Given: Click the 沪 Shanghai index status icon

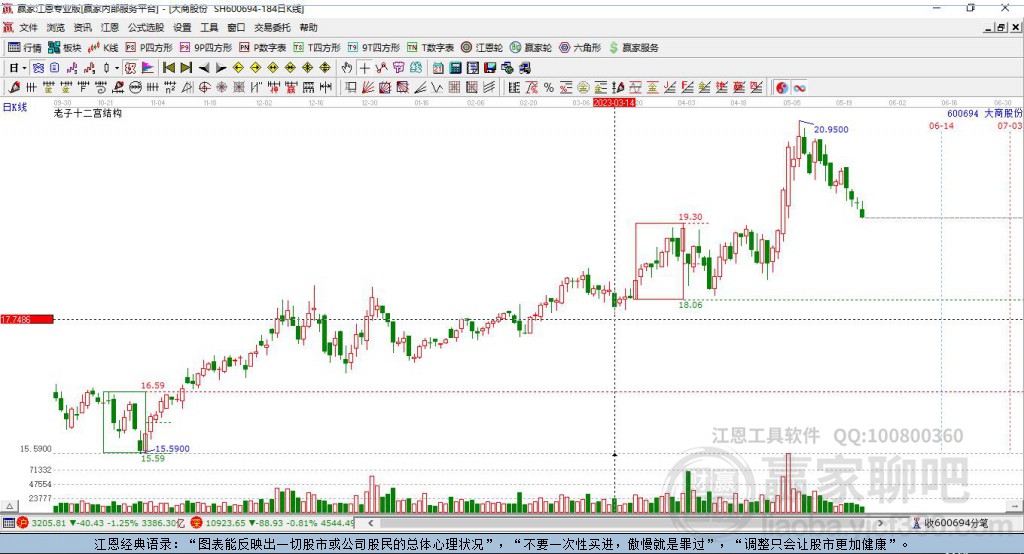Looking at the screenshot, I should click(x=22, y=523).
